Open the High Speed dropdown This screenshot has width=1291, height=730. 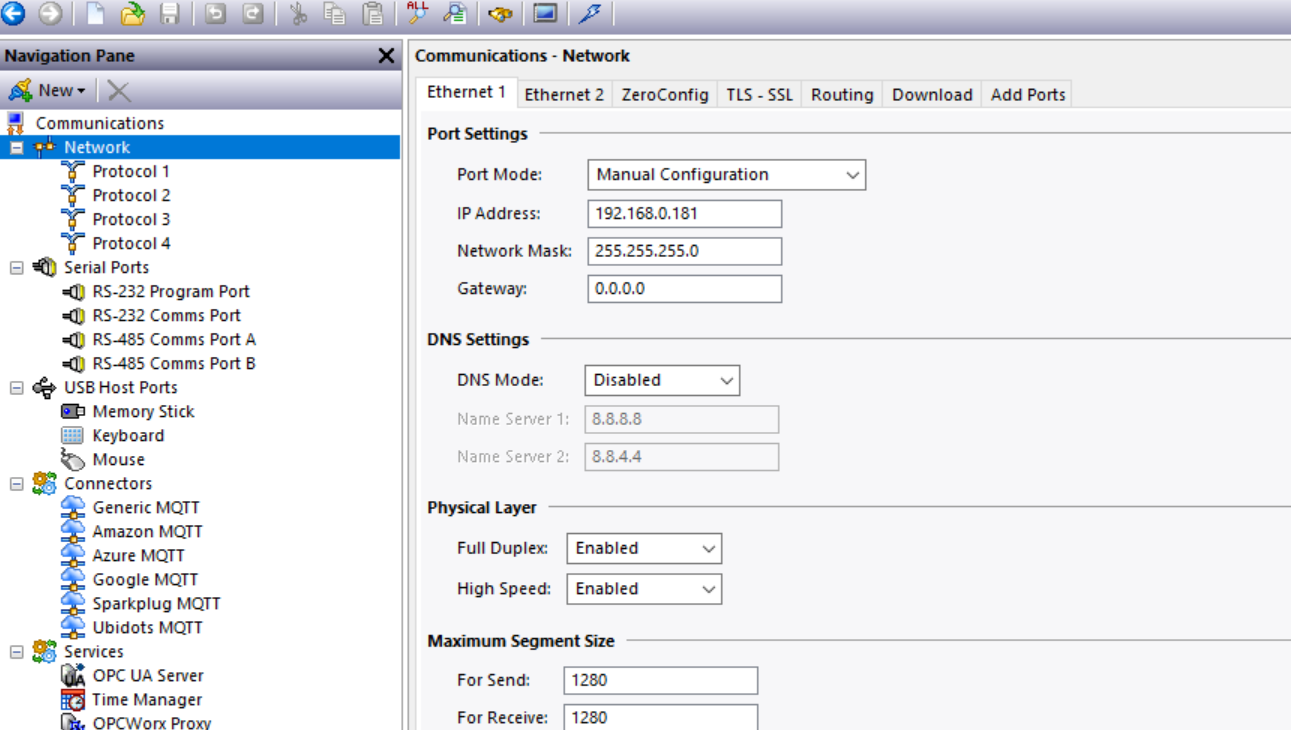tap(644, 589)
